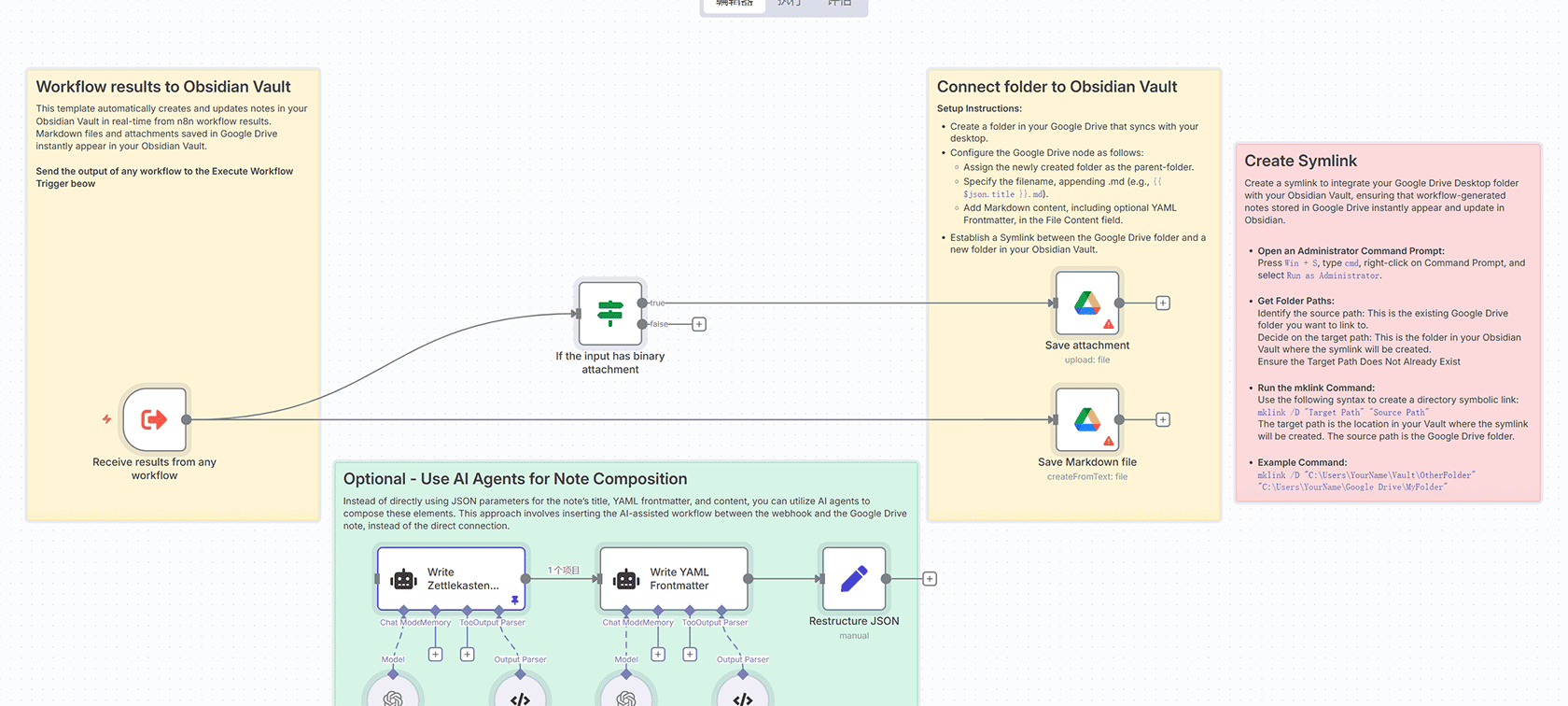Screen dimensions: 1568x706
Task: Select the Connect folder to Obsidian Vault note heading
Action: point(1057,87)
